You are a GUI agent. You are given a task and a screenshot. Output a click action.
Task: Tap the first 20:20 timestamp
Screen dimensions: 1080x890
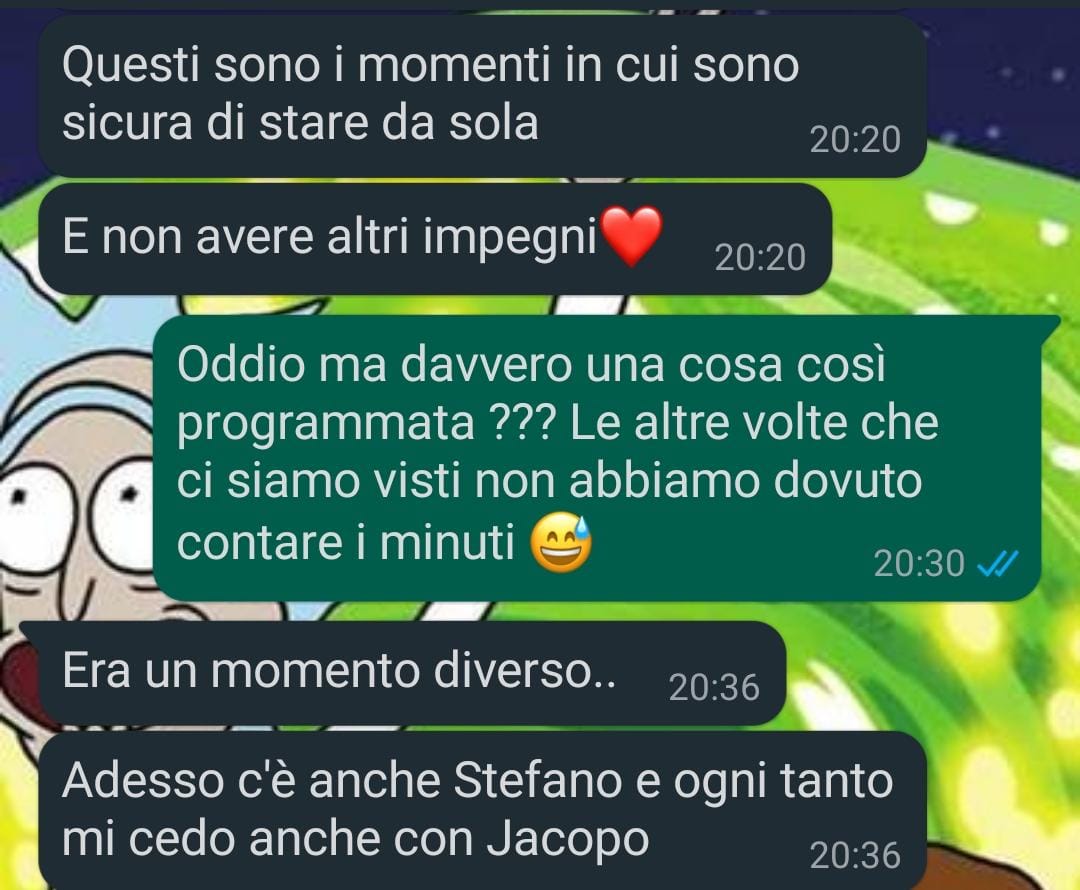[x=855, y=140]
